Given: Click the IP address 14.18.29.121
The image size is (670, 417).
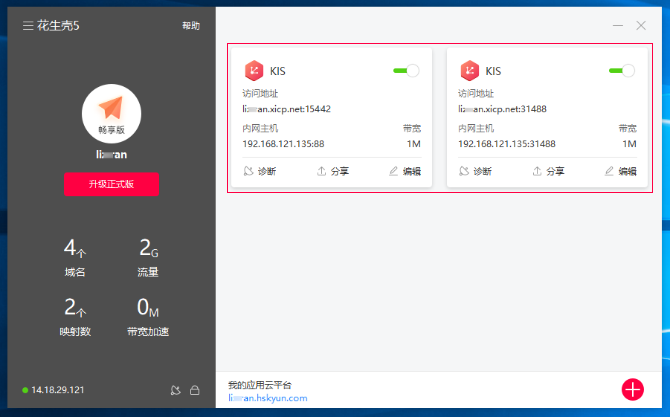Looking at the screenshot, I should click(x=58, y=390).
